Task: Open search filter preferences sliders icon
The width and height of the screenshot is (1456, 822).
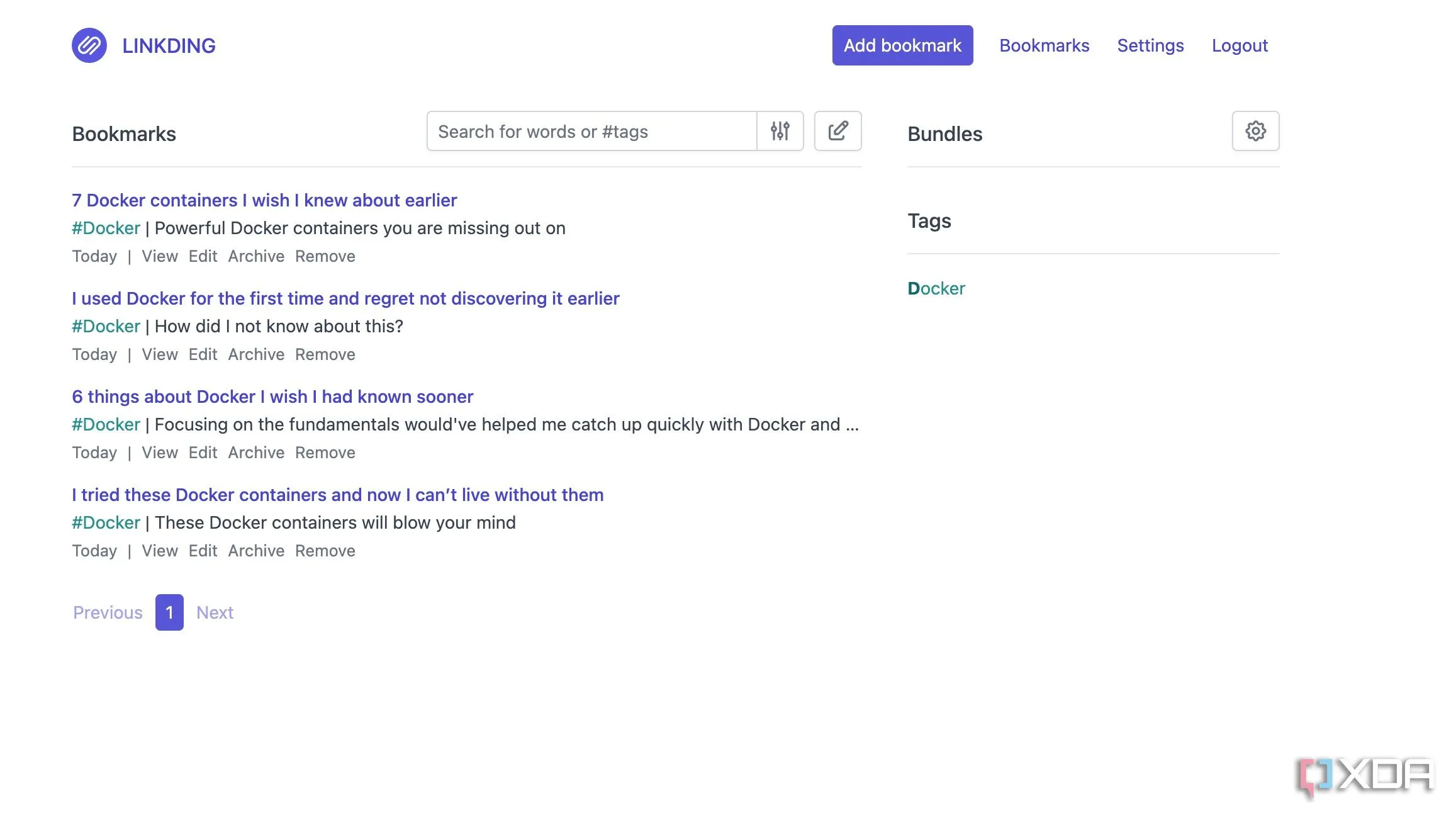Action: [780, 131]
